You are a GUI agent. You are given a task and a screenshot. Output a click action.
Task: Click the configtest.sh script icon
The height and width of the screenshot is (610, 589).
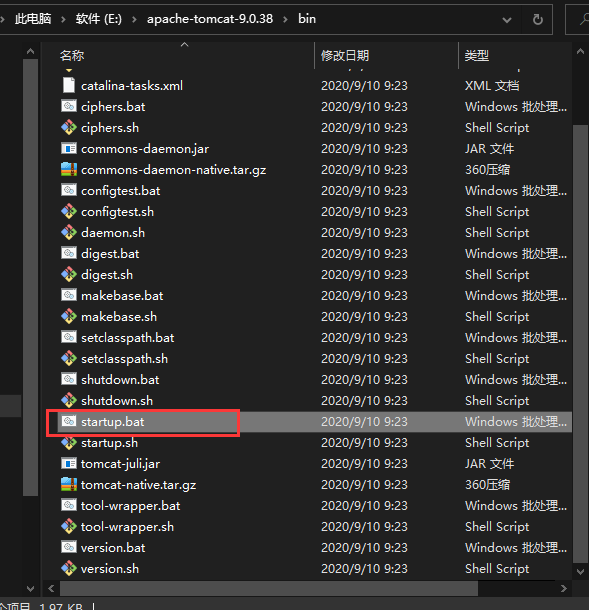point(69,211)
